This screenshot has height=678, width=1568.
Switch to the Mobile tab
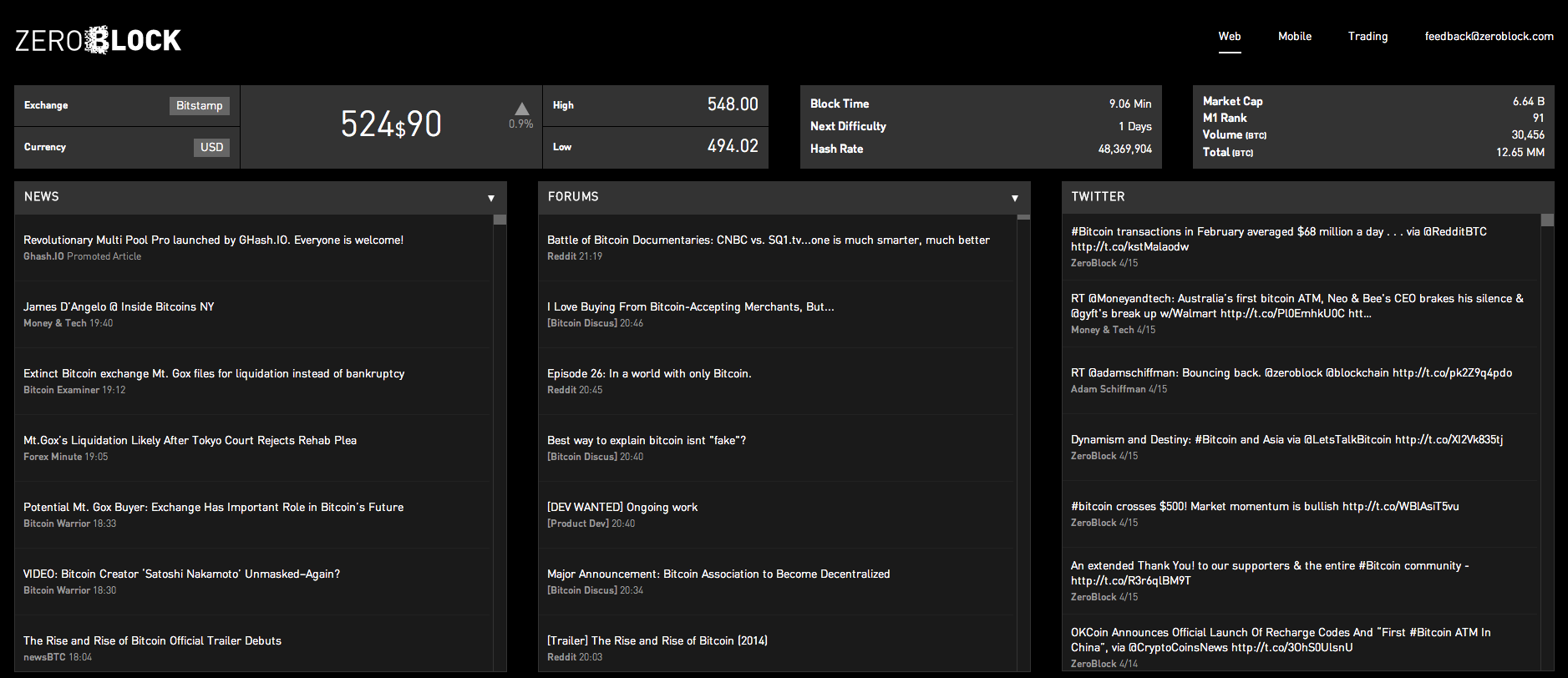pyautogui.click(x=1294, y=37)
